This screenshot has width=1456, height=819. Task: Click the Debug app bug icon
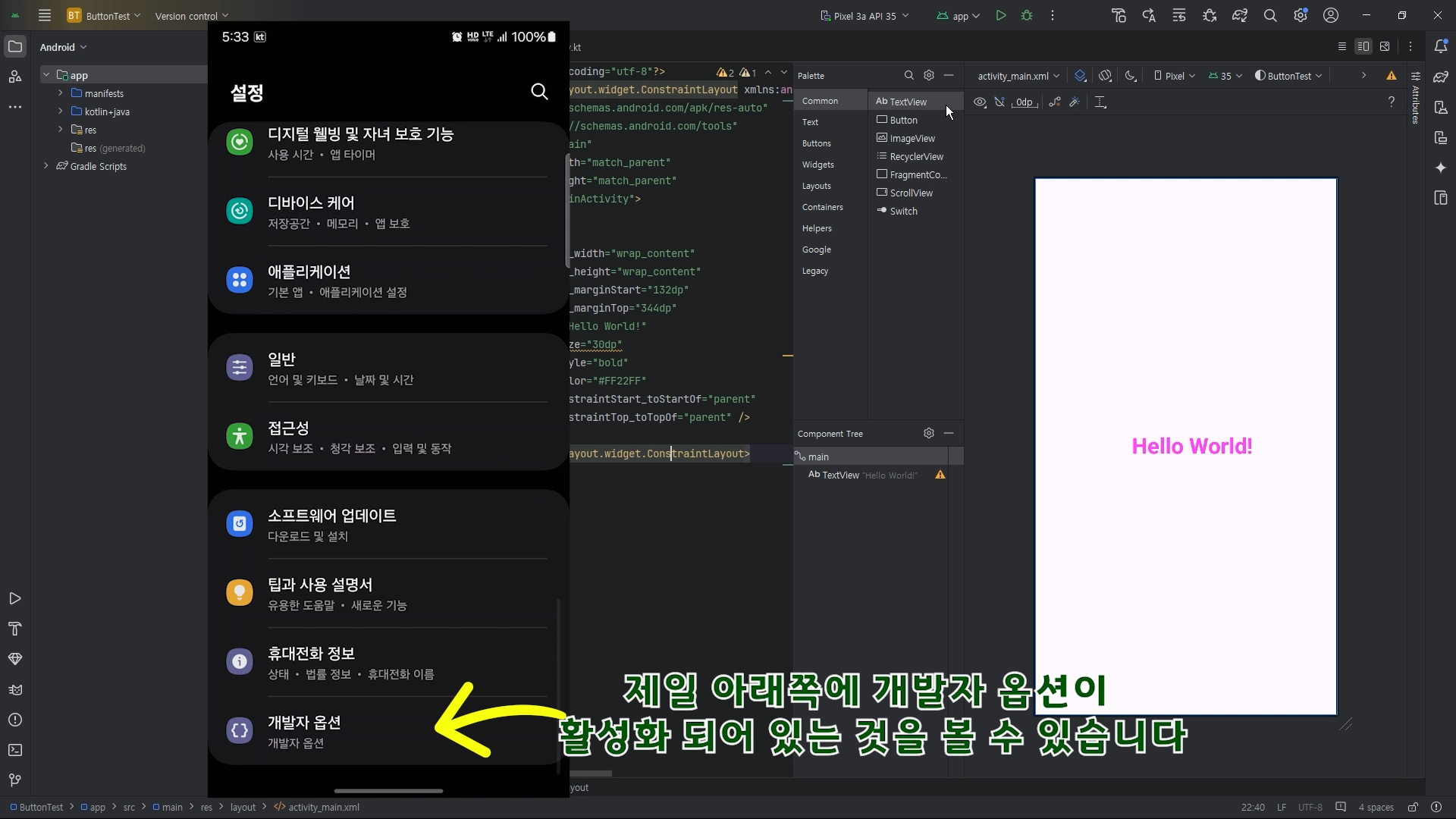pyautogui.click(x=1027, y=15)
